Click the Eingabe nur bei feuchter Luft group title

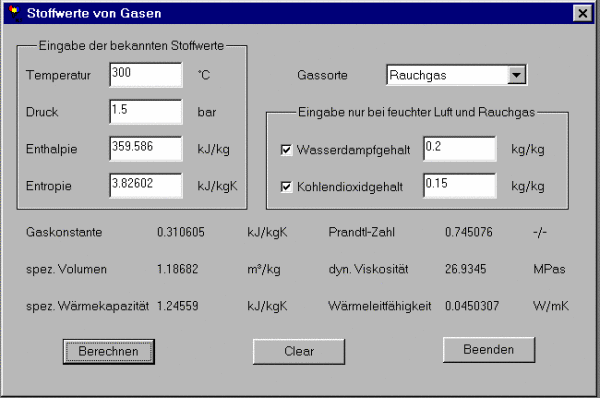pos(416,112)
